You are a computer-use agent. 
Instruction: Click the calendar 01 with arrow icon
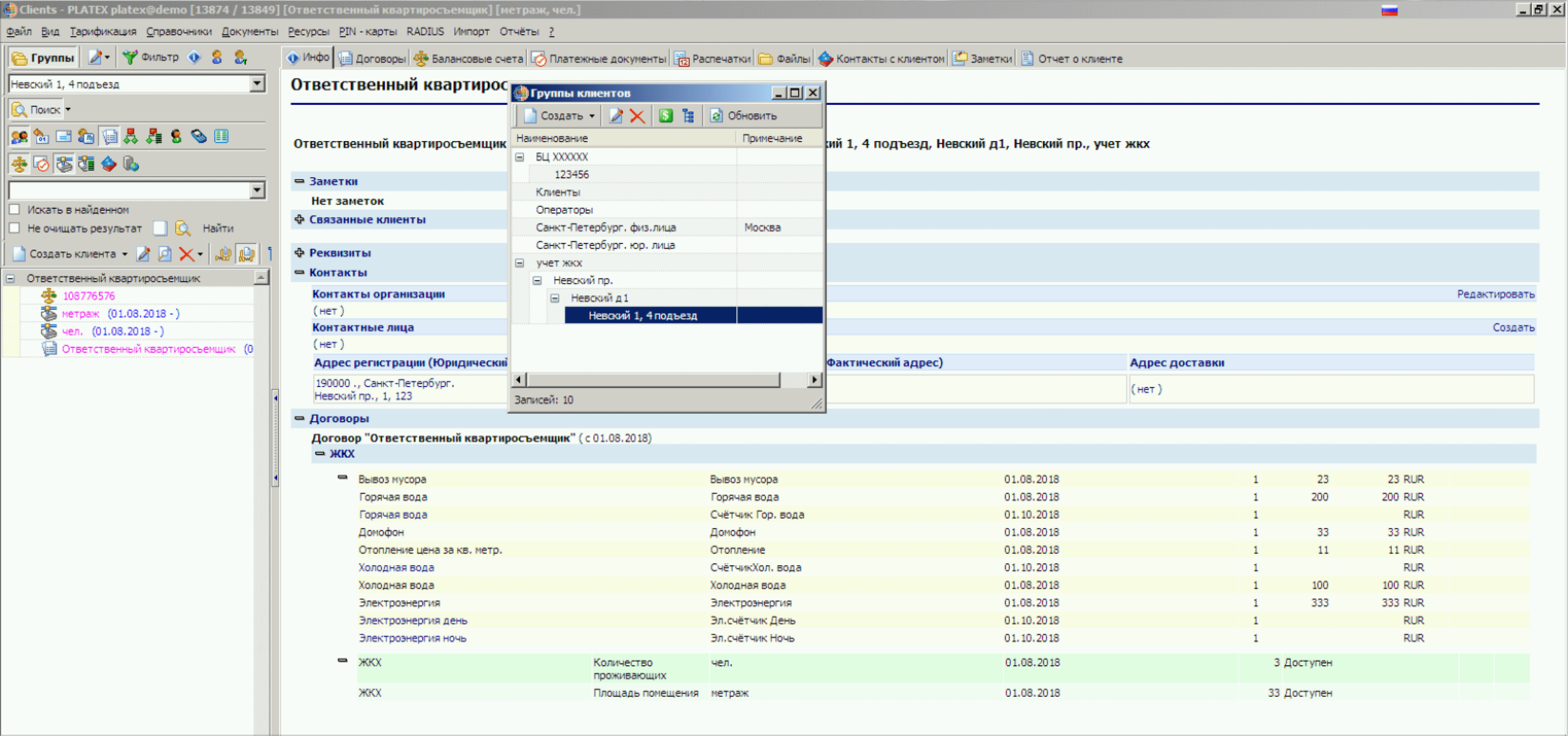[x=42, y=137]
